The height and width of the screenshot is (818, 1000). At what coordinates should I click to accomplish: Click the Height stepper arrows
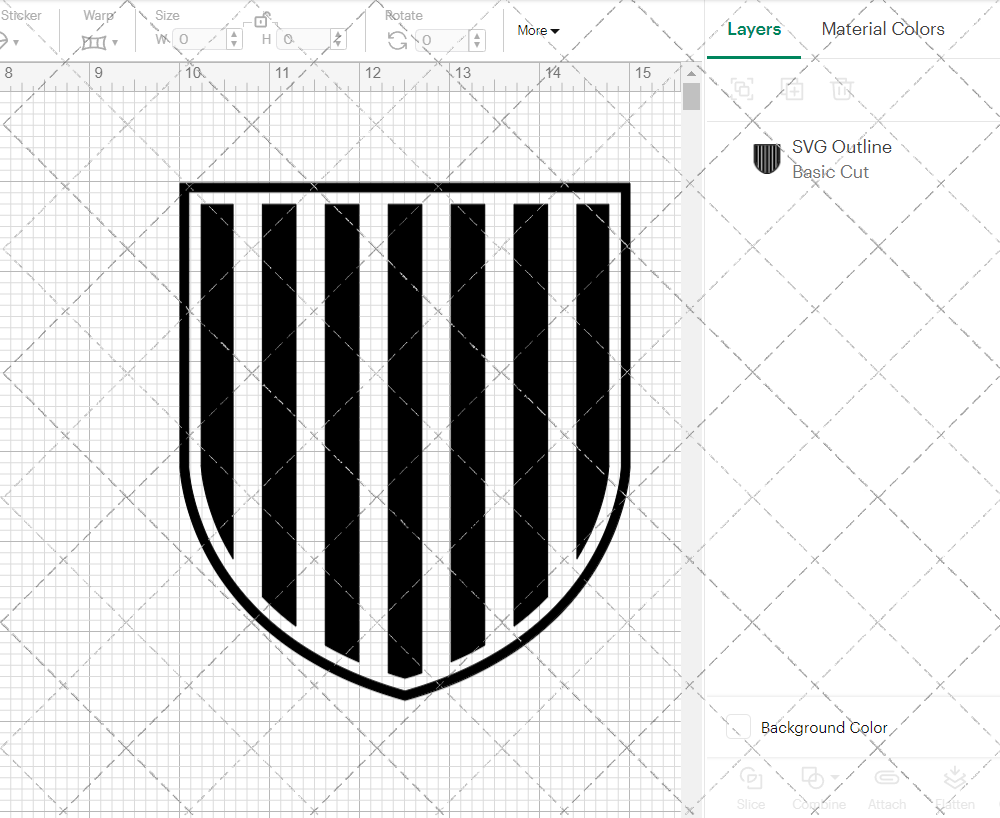[338, 40]
